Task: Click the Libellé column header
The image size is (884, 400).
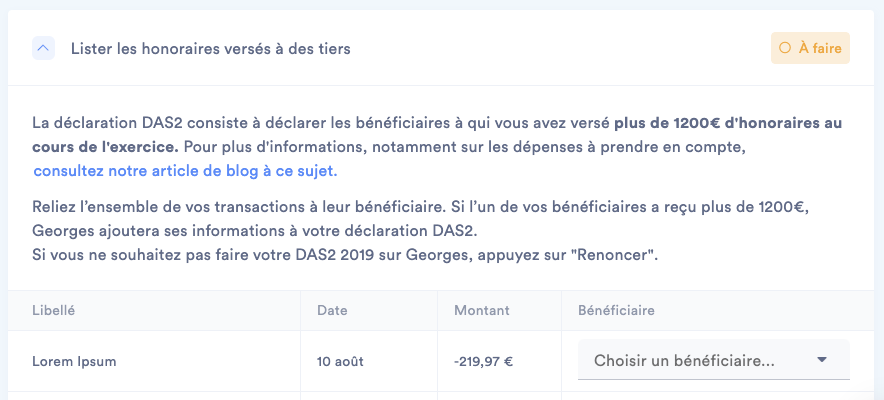Action: click(54, 310)
